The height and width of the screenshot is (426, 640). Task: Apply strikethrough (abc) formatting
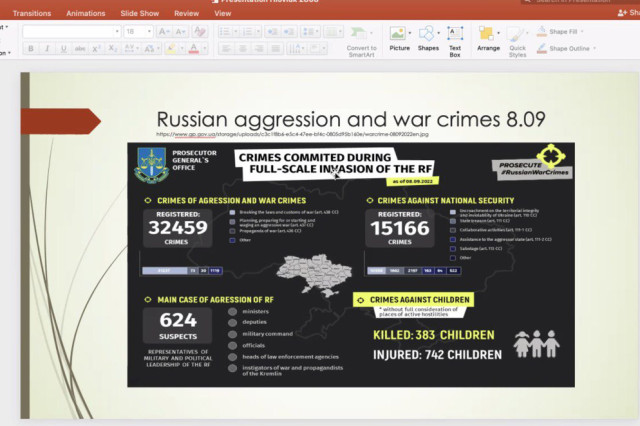pos(80,49)
